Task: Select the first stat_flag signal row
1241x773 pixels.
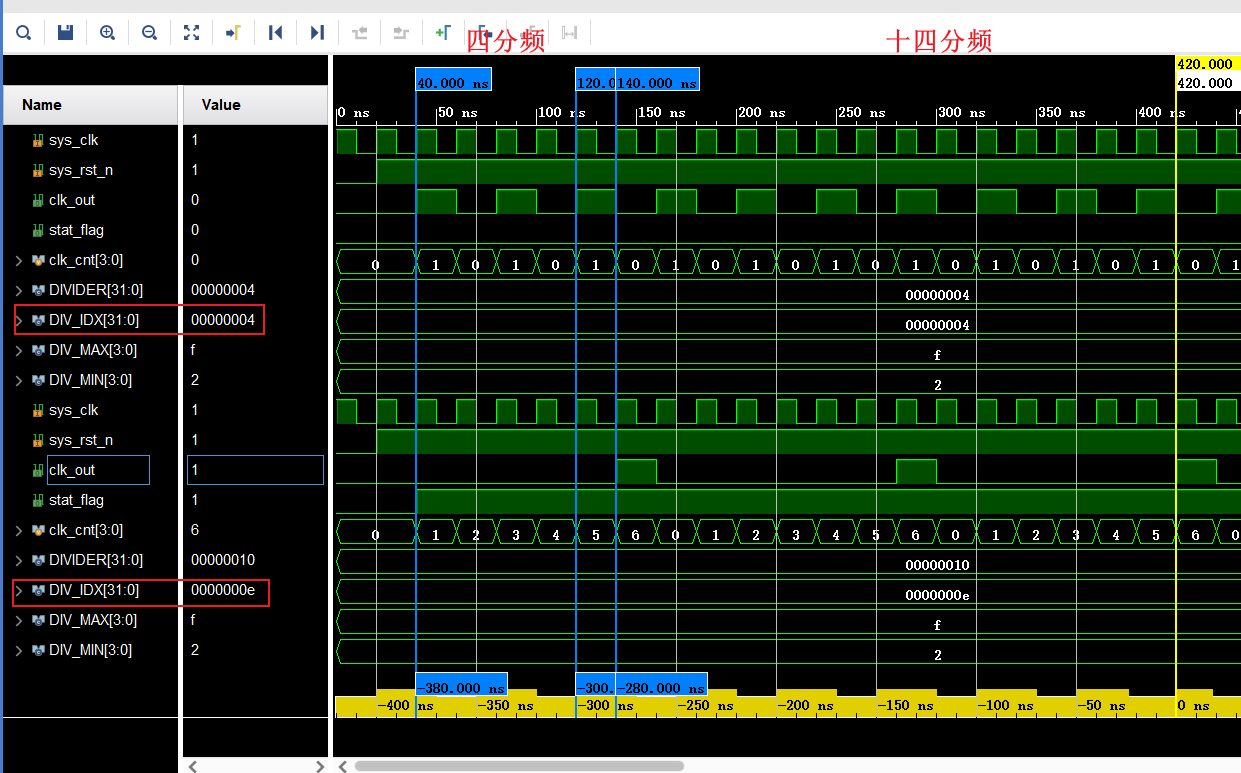Action: click(76, 230)
